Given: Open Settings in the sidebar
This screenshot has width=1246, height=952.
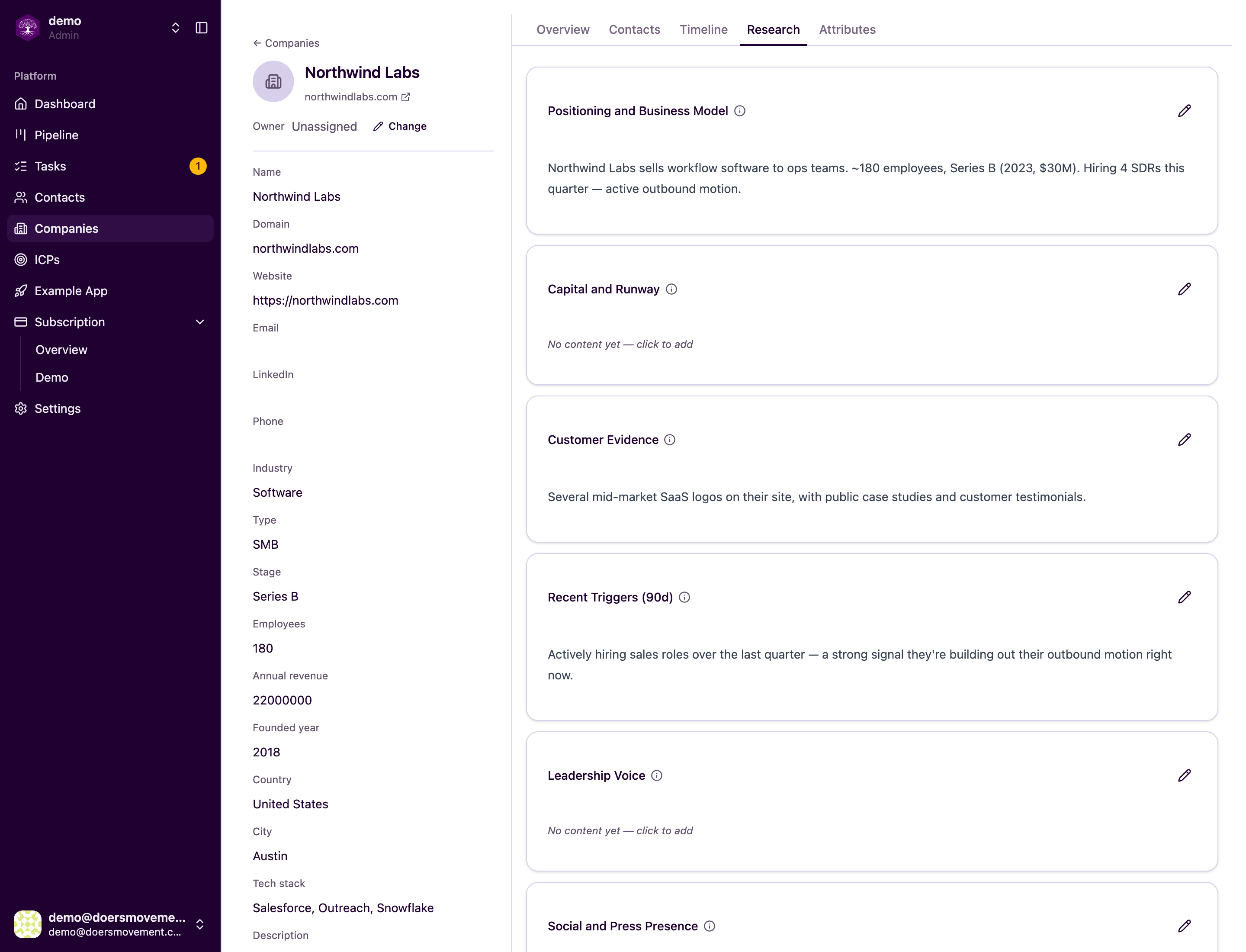Looking at the screenshot, I should tap(110, 408).
